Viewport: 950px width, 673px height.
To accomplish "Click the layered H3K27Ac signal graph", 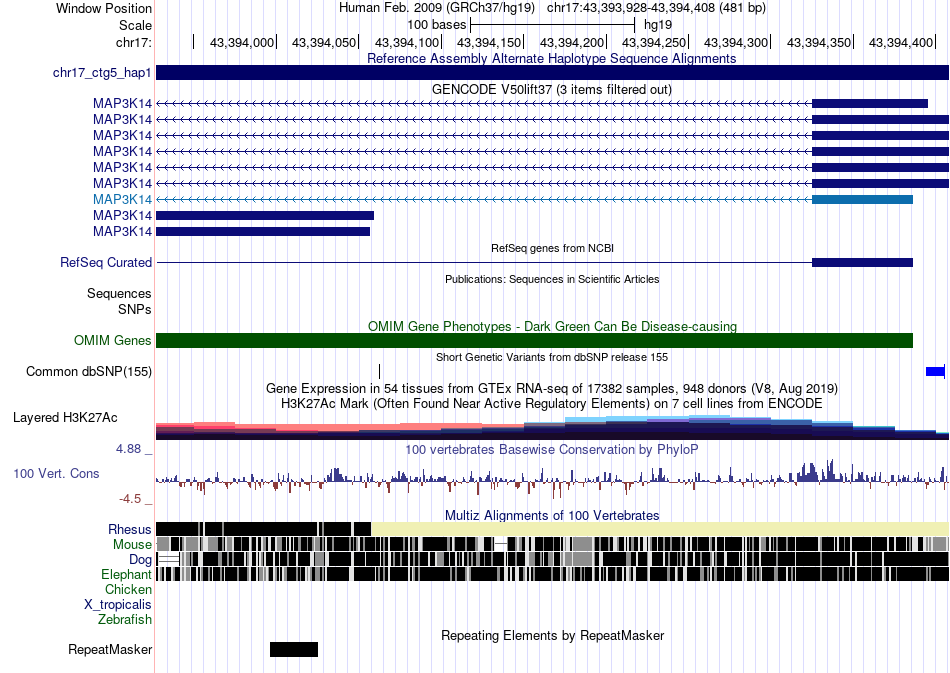I will point(553,427).
